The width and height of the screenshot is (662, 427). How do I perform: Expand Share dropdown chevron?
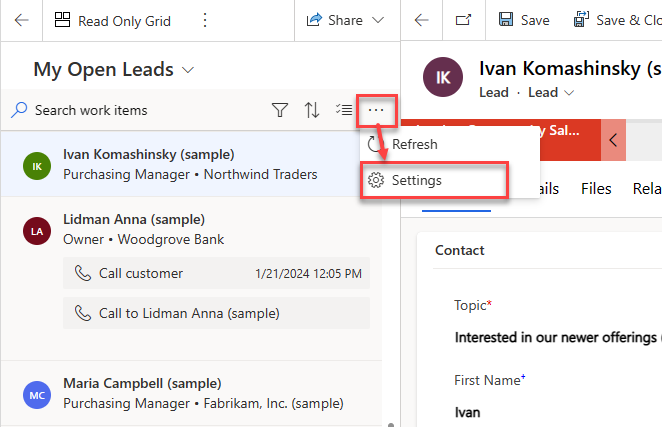click(378, 20)
